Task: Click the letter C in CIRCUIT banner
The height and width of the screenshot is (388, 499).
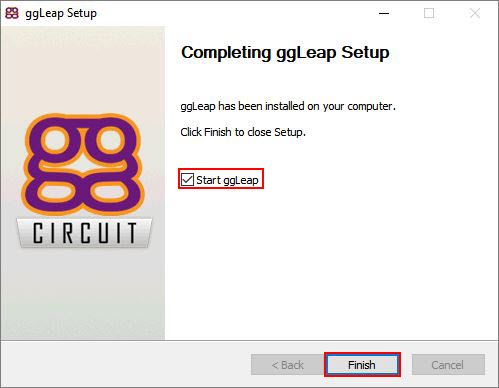Action: tap(39, 233)
